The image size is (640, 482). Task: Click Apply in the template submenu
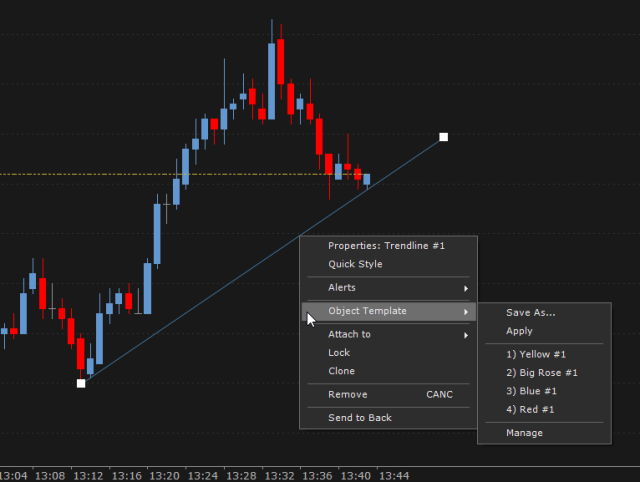tap(519, 331)
